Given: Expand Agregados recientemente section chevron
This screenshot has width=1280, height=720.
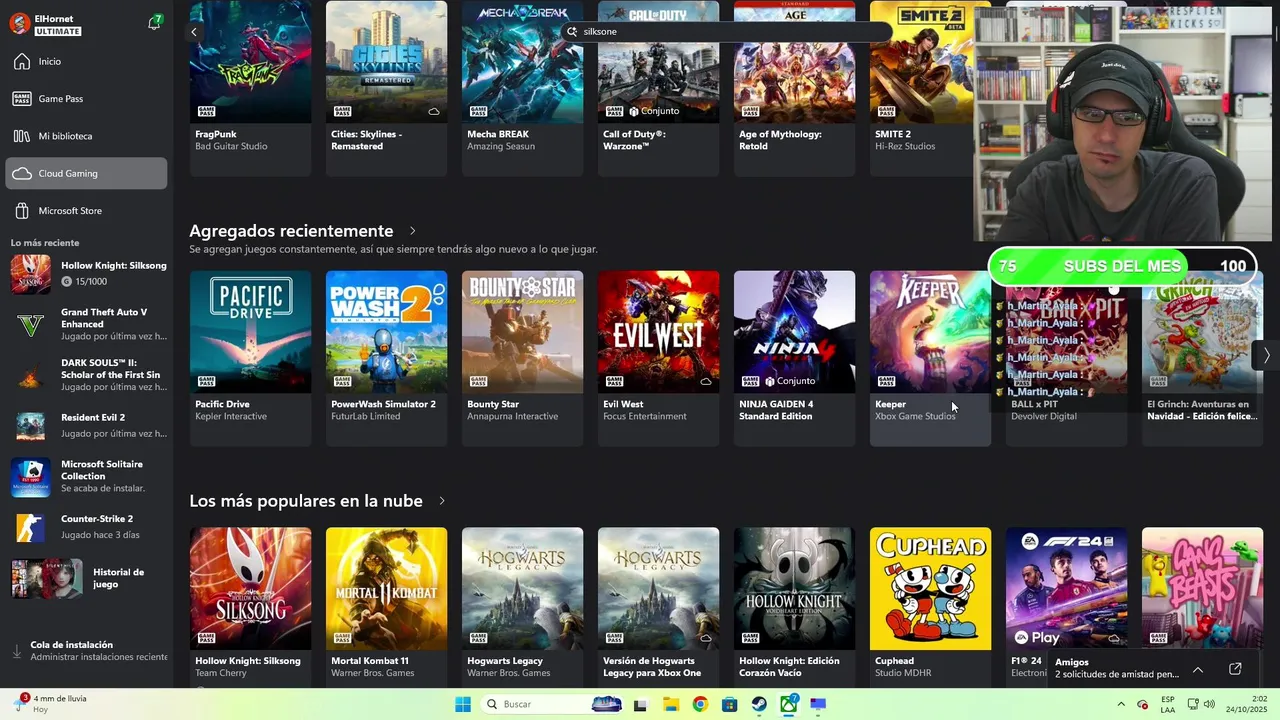Looking at the screenshot, I should coord(412,231).
